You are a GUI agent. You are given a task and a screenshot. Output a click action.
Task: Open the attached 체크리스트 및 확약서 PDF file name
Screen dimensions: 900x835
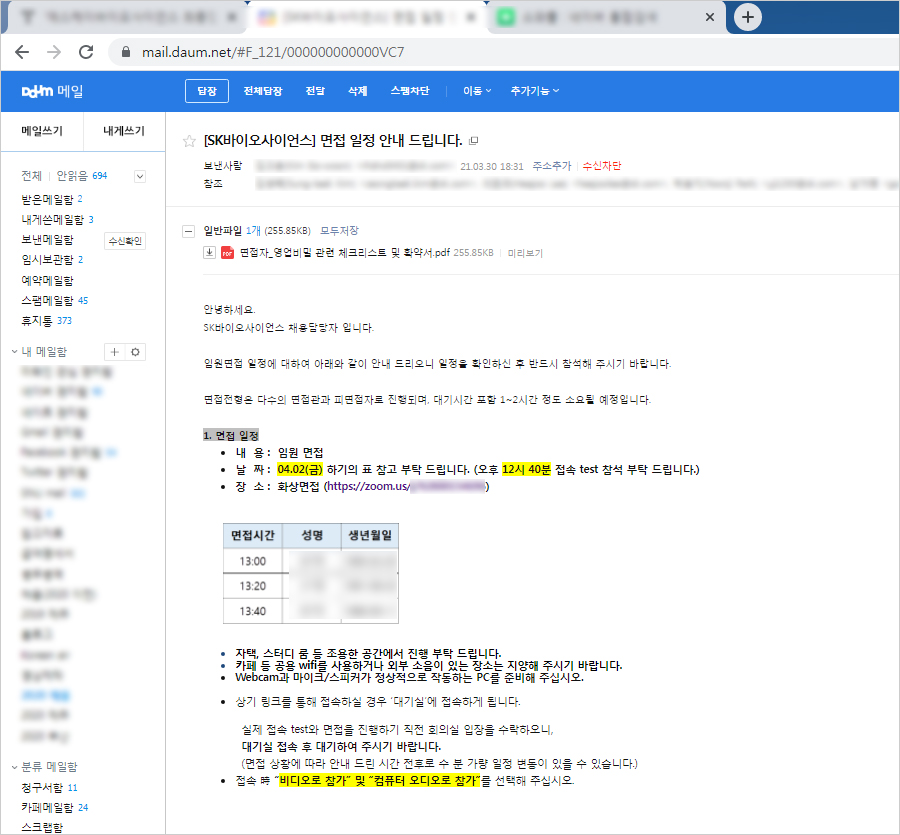click(345, 253)
